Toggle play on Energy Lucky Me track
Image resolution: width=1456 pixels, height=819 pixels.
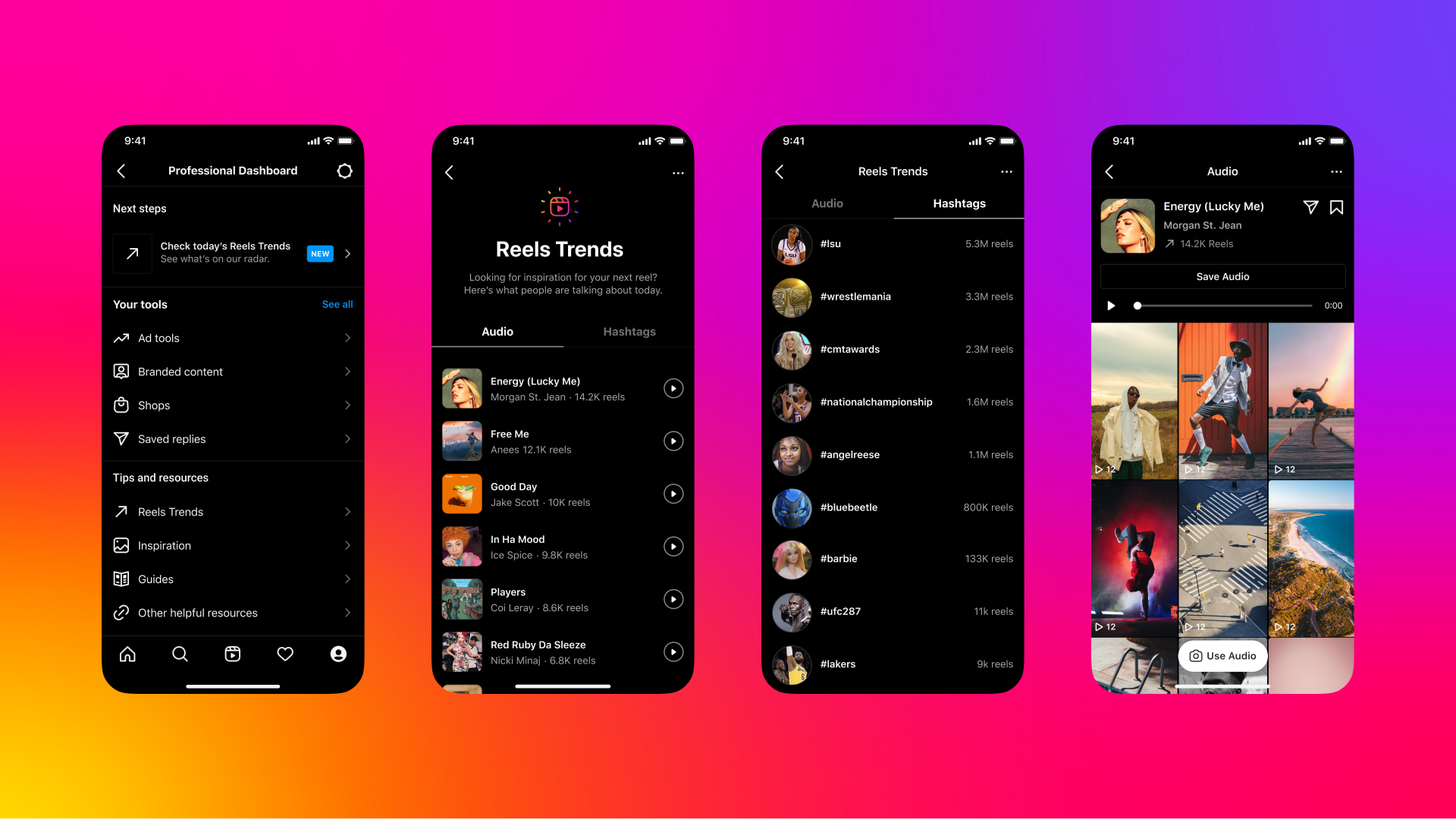(672, 388)
